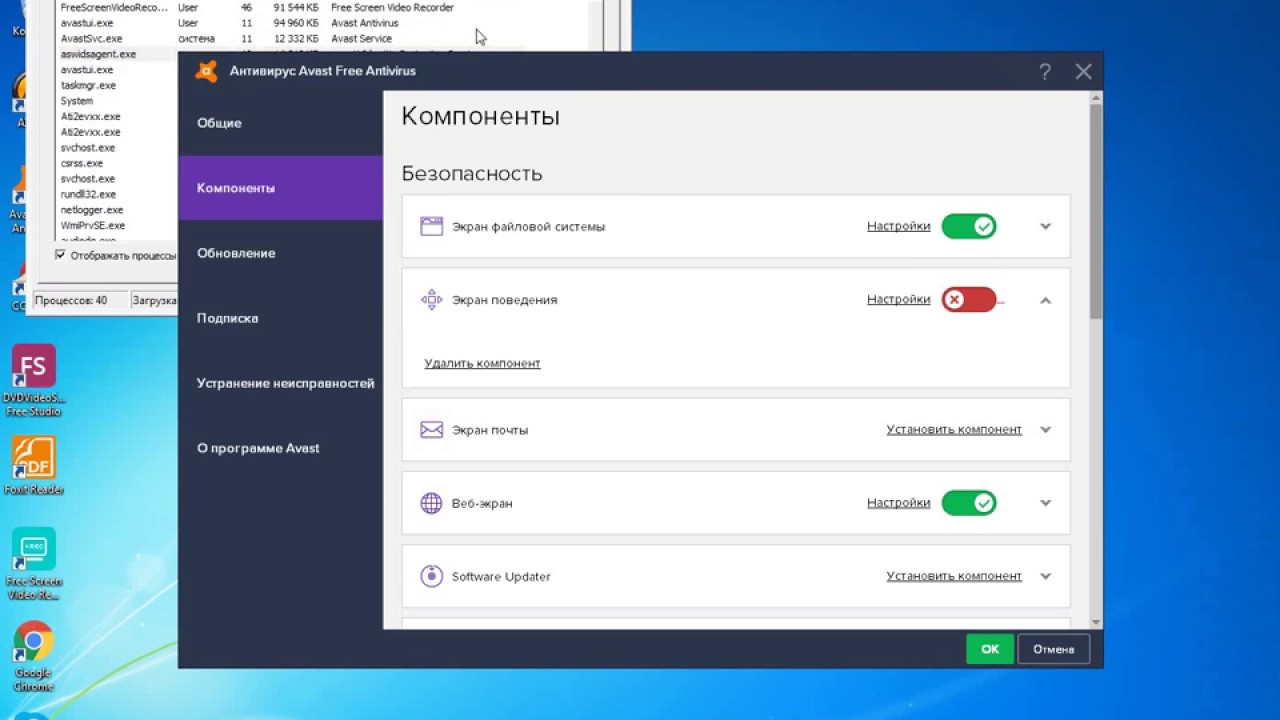Open DVDVideoSoft Free Studio desktop icon

[33, 380]
